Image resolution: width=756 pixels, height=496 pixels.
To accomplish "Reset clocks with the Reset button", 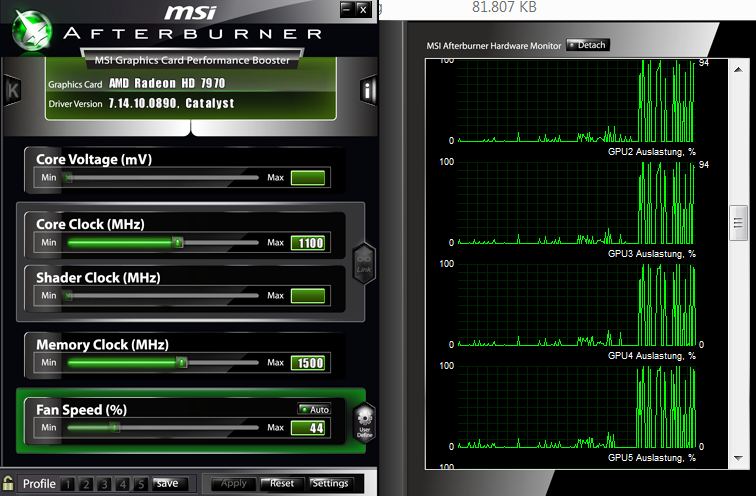I will [282, 483].
